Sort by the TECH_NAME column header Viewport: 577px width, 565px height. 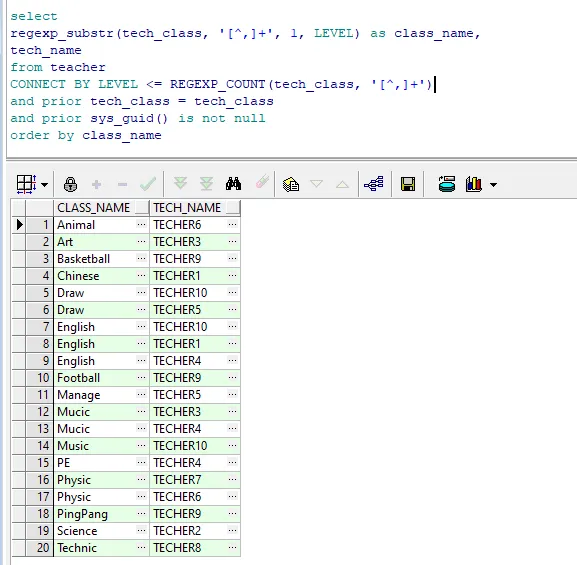tap(188, 208)
